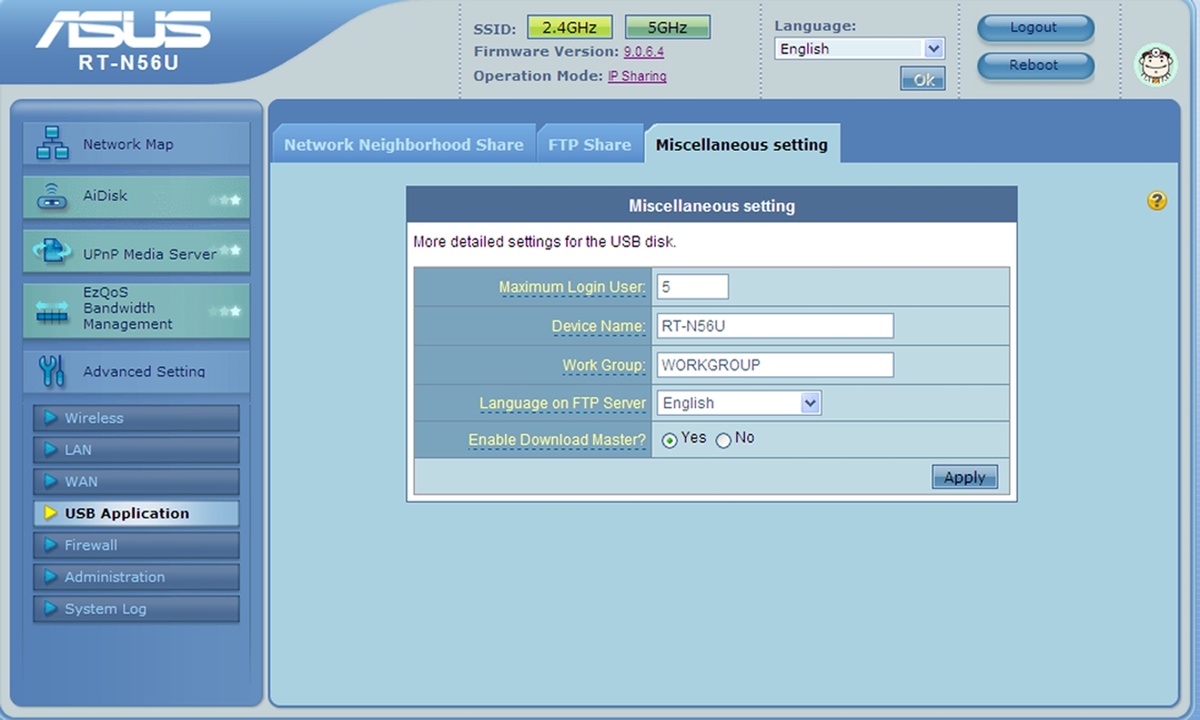The height and width of the screenshot is (720, 1200).
Task: Click the firmware version 9.0.6.4 link
Action: 644,52
